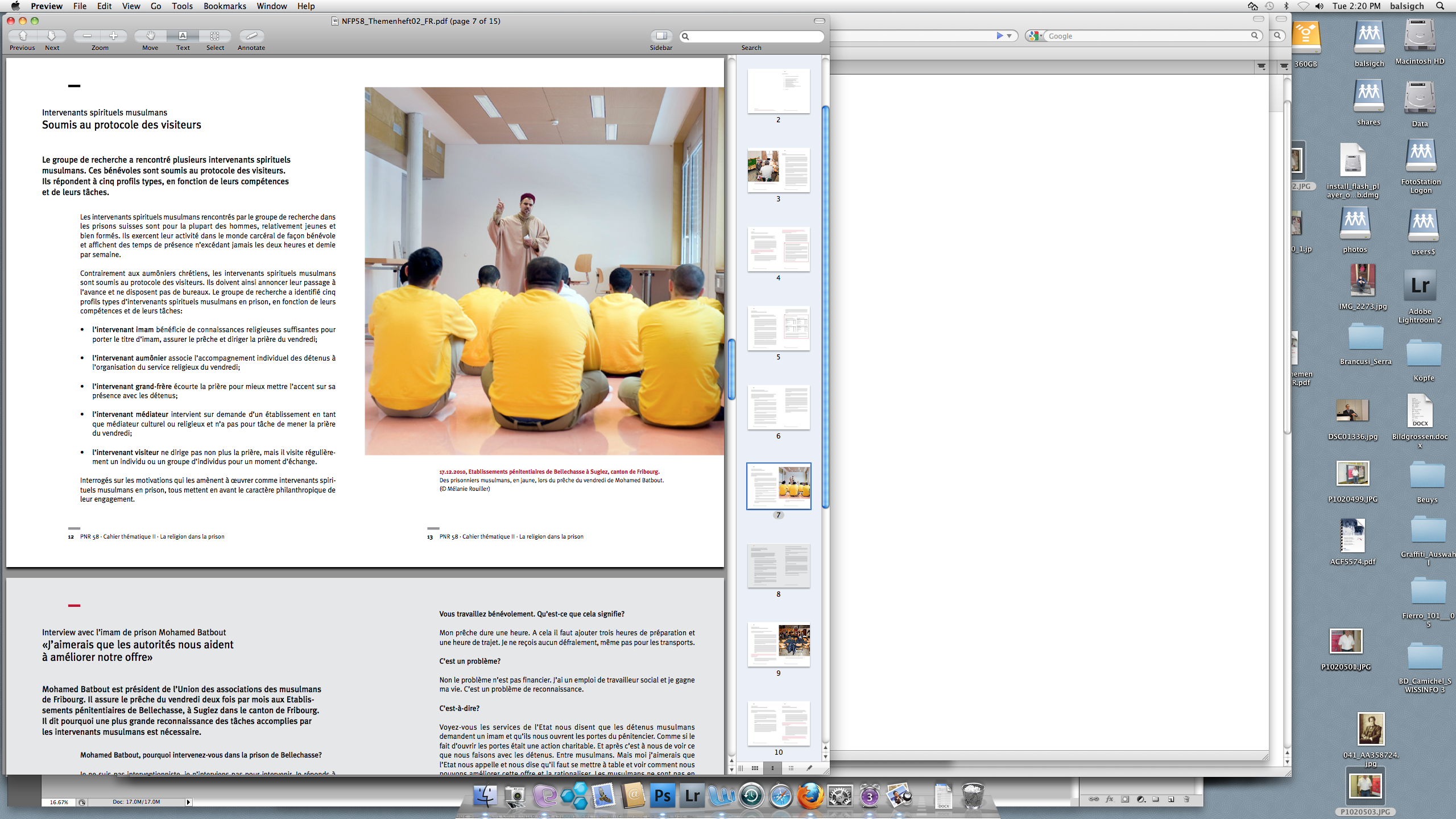Select page 3 thumbnail in sidebar
Viewport: 1456px width, 819px height.
pos(778,171)
